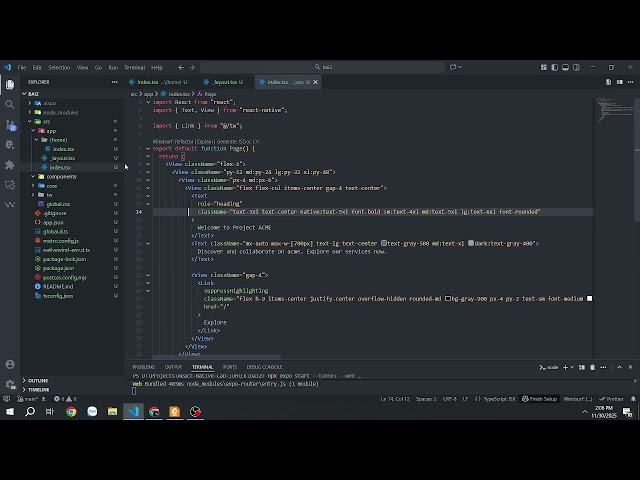Open the Search view in activity bar
The width and height of the screenshot is (640, 480).
[10, 105]
